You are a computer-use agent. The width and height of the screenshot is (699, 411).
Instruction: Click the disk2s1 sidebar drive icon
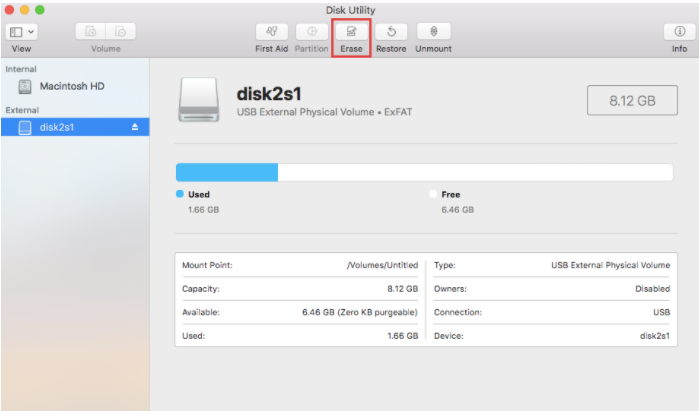(x=25, y=127)
